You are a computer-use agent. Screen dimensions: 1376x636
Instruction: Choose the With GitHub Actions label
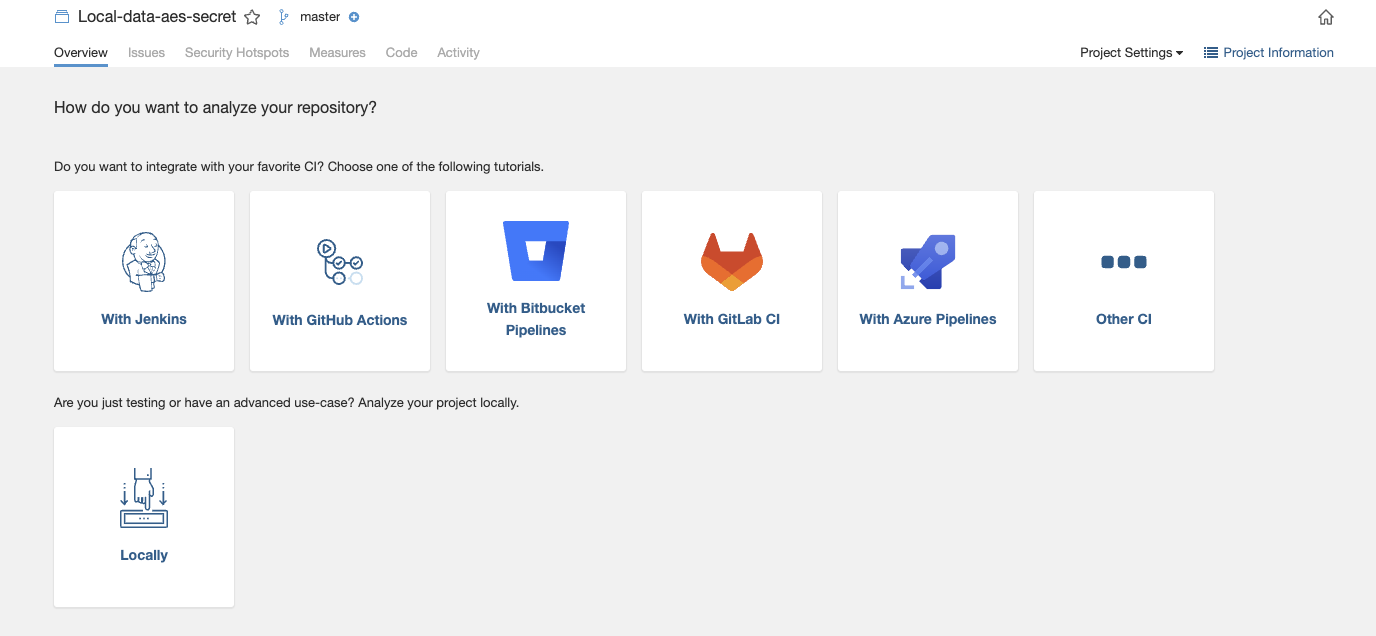tap(340, 320)
